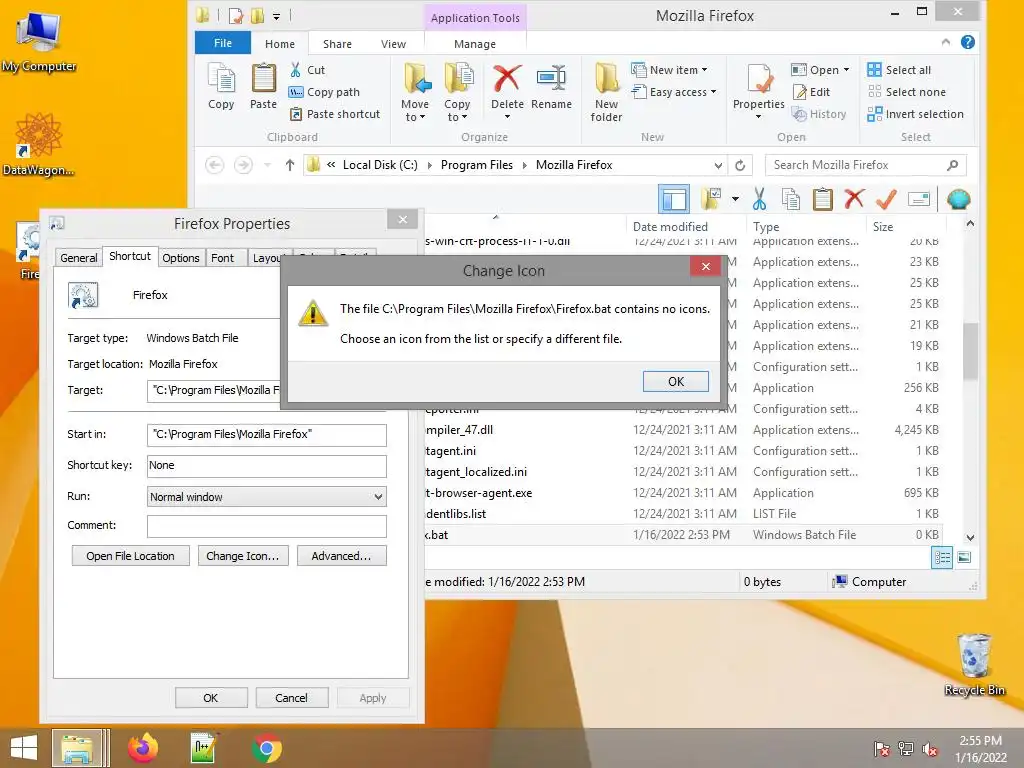Click the orange checkmark icon in lower toolbar
The height and width of the screenshot is (768, 1024).
(886, 199)
